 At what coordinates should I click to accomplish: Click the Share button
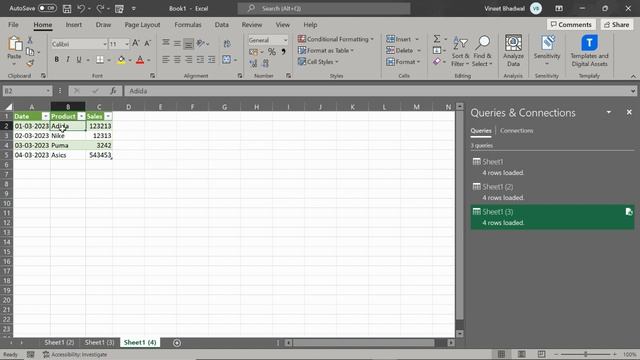pyautogui.click(x=617, y=25)
